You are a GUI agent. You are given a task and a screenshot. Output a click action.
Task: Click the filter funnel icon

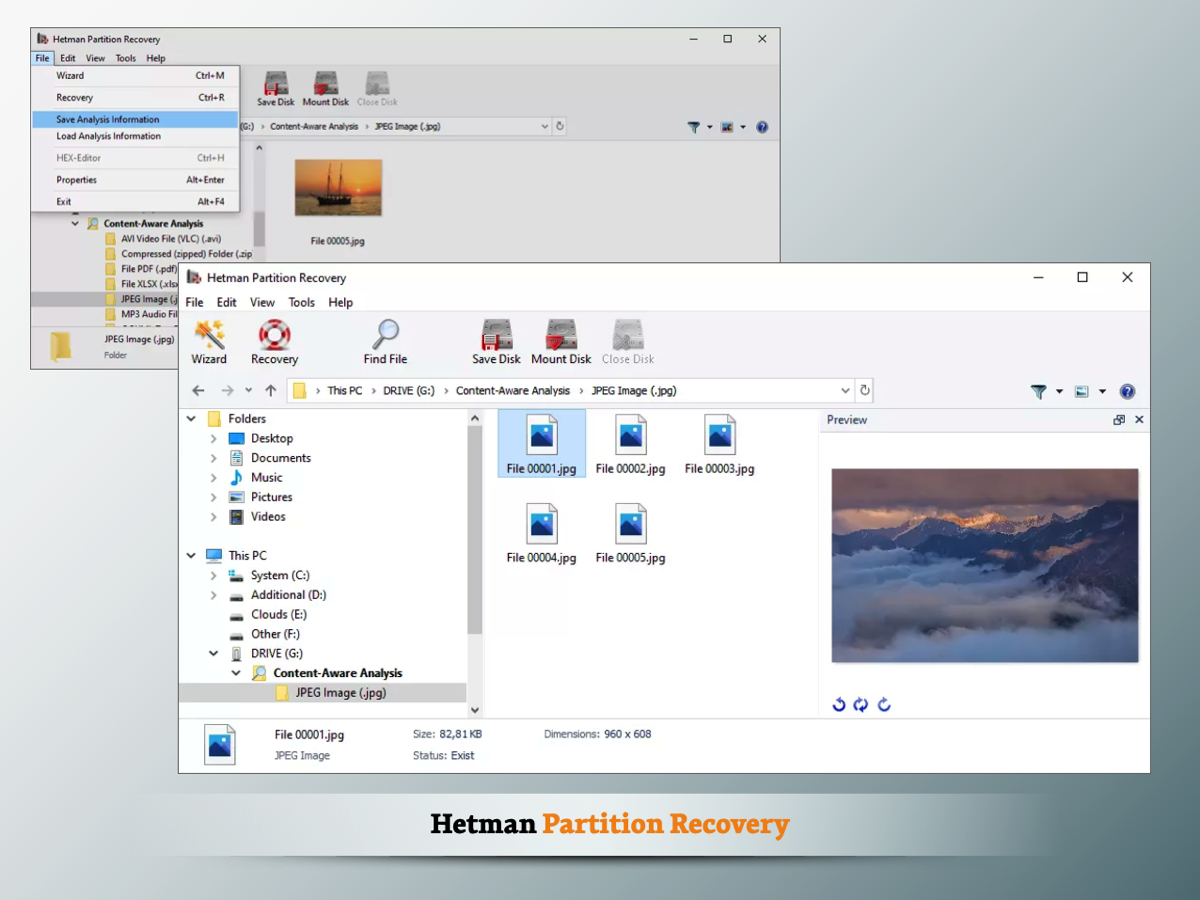1038,391
